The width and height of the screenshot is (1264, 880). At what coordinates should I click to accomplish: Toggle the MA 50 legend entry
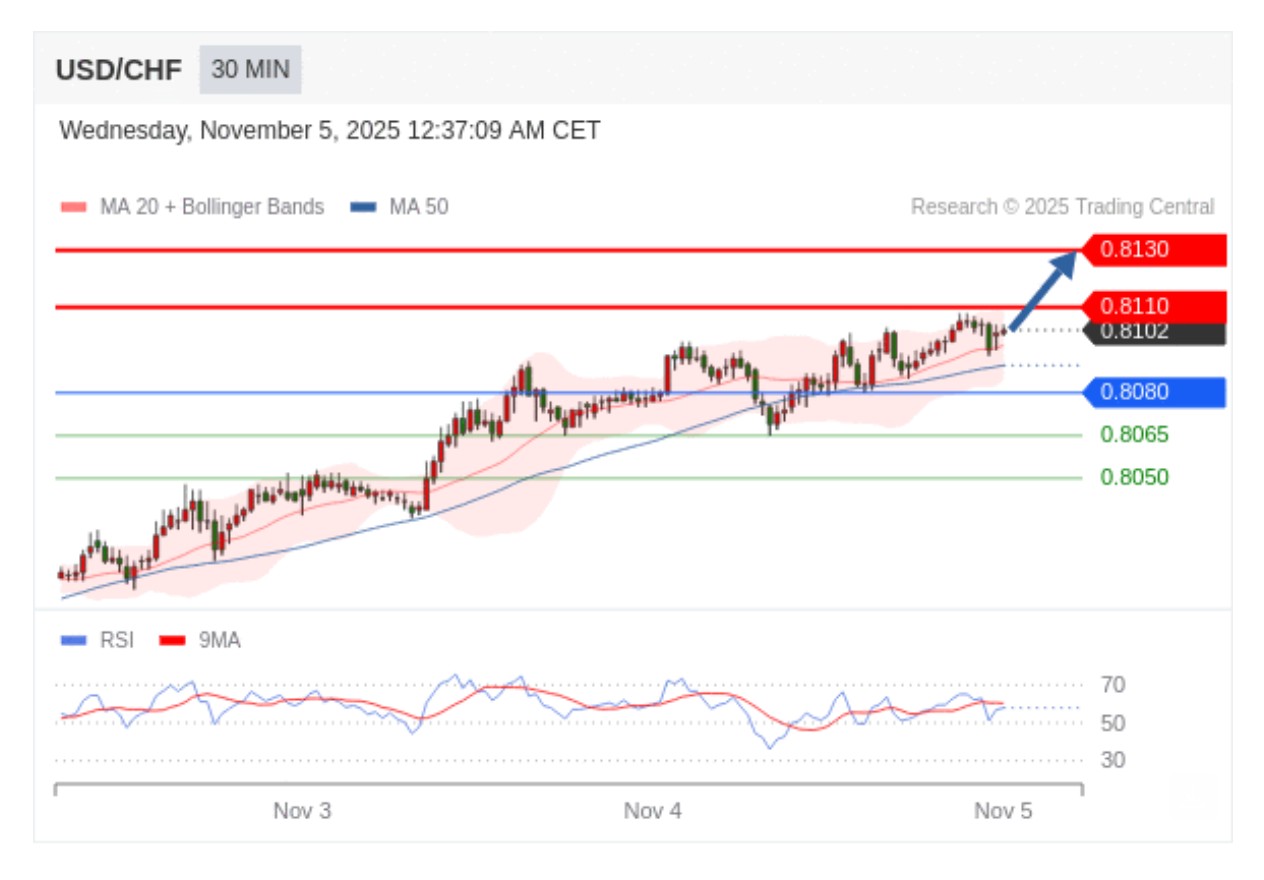399,207
